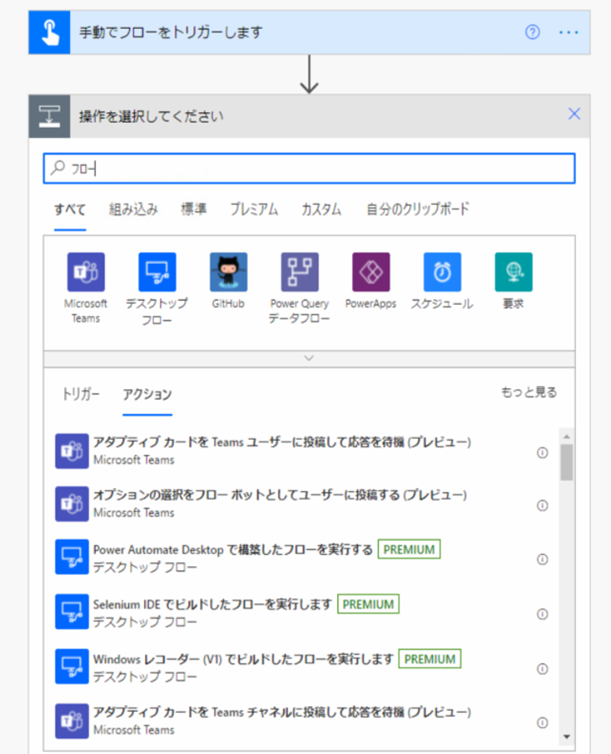Show info for Power Automate Desktop action
This screenshot has width=611, height=754.
click(x=542, y=559)
